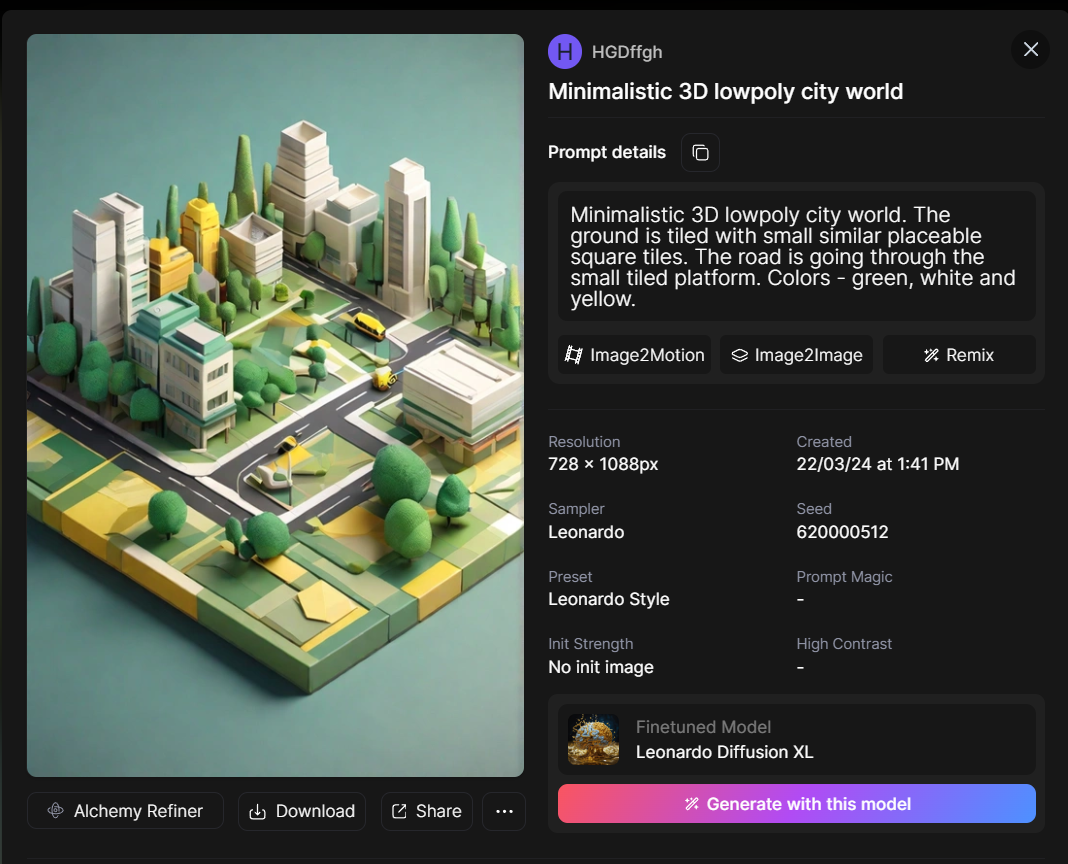
Task: Click the prompt description text box
Action: (796, 257)
